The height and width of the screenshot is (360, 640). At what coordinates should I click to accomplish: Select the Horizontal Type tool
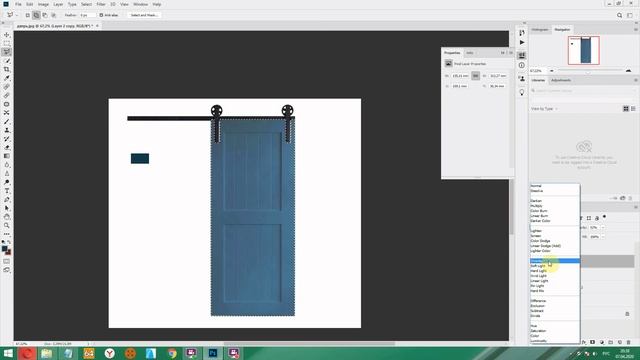pyautogui.click(x=7, y=191)
